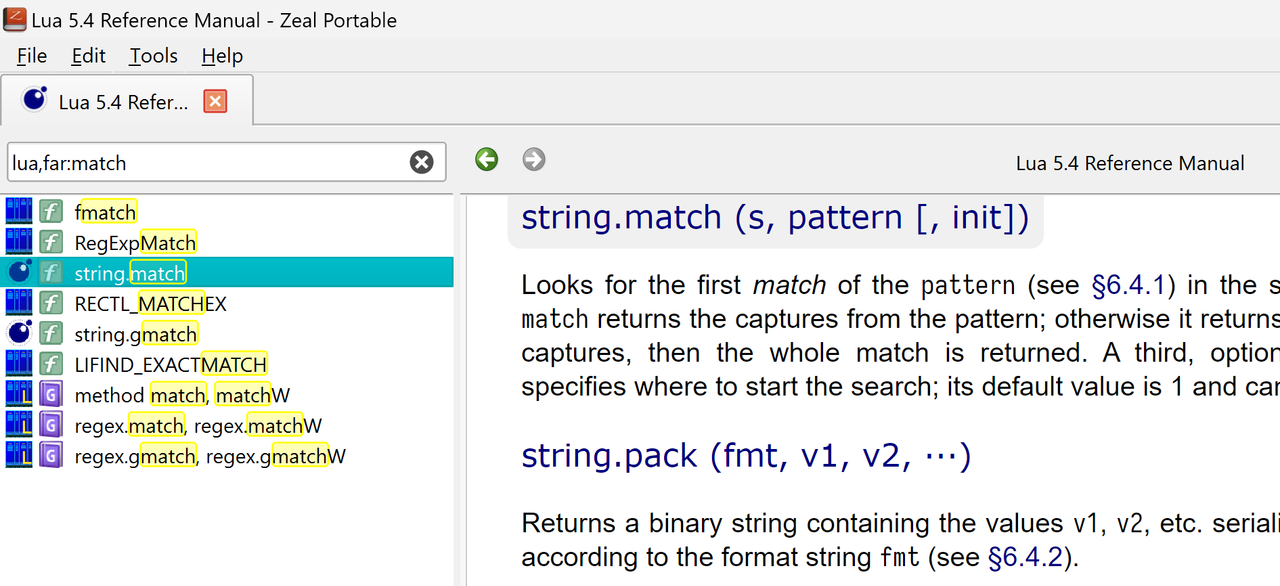The image size is (1280, 586).
Task: Open the Edit menu
Action: [88, 56]
